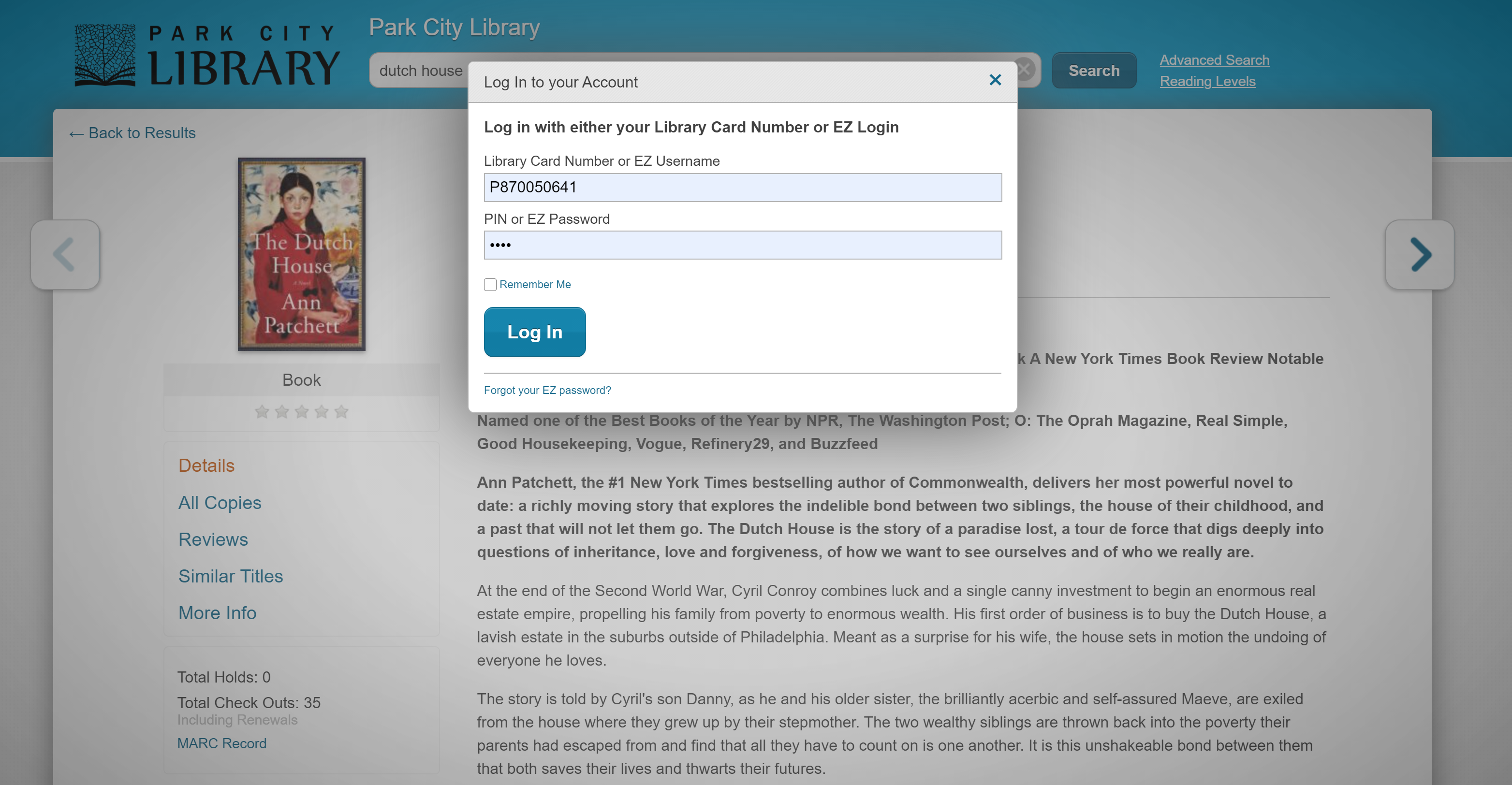Open The Dutch House cover image
Viewport: 1512px width, 785px height.
301,254
